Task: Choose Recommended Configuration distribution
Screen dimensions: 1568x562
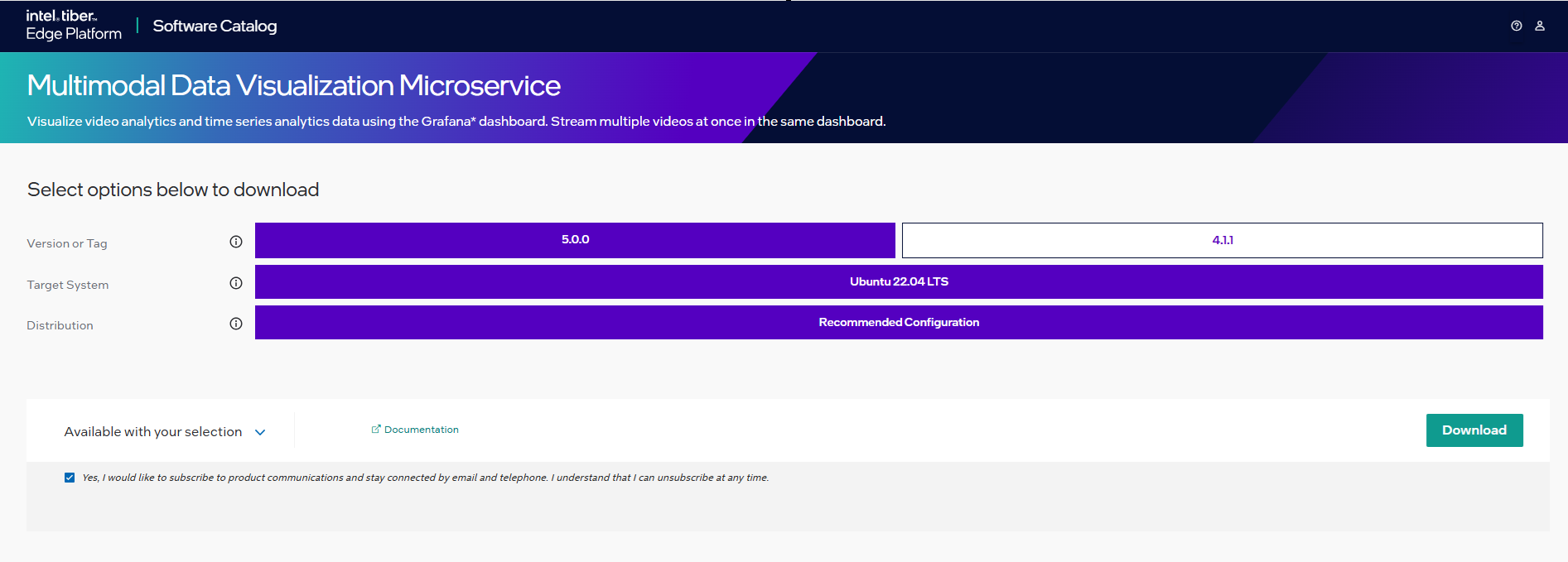Action: 899,322
